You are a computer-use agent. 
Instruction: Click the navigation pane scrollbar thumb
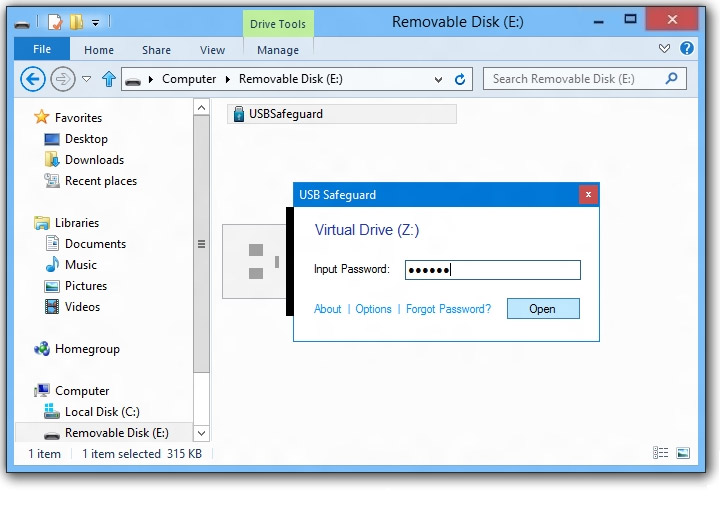[x=201, y=244]
